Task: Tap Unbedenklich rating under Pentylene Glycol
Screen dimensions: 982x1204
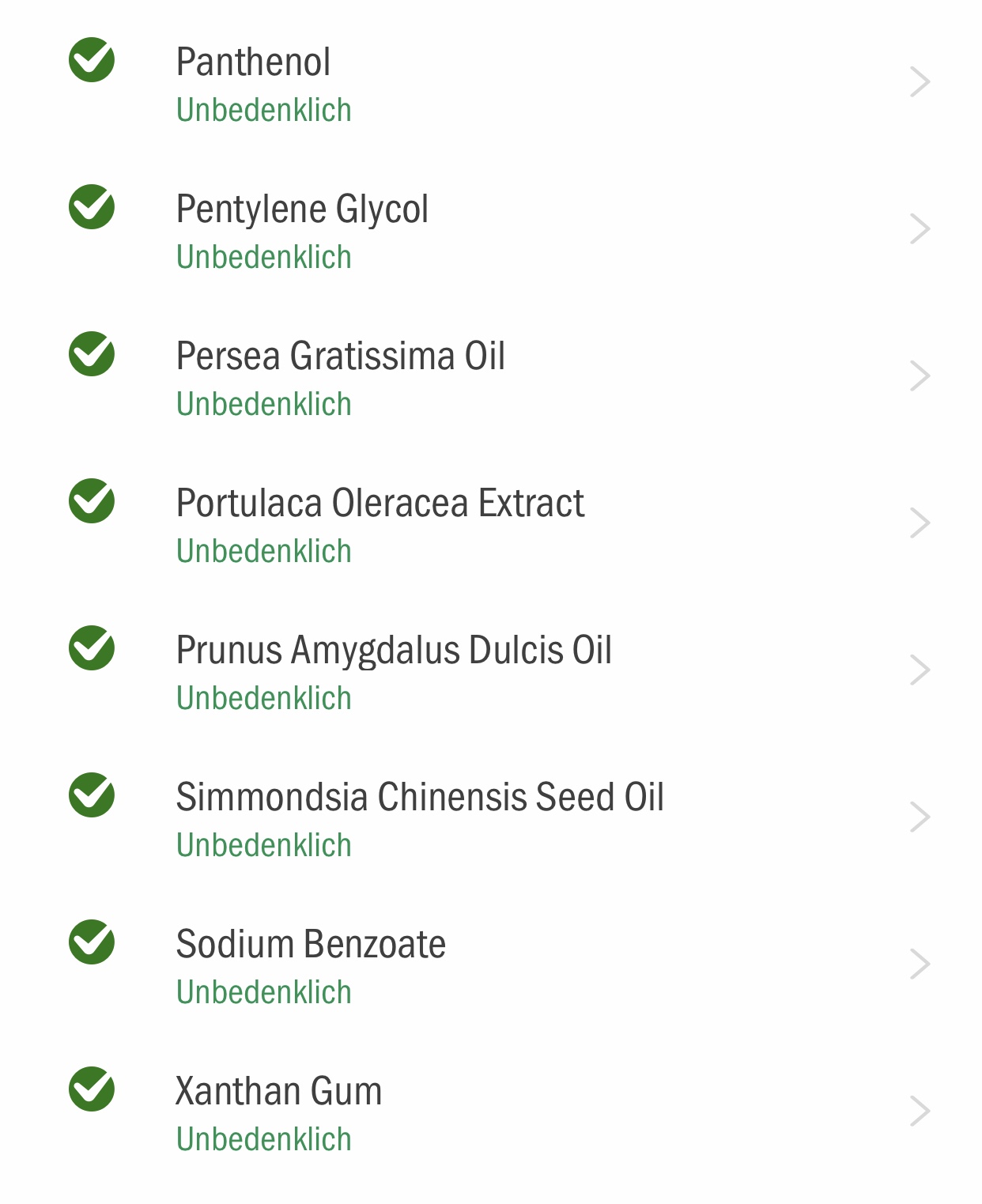Action: tap(264, 257)
